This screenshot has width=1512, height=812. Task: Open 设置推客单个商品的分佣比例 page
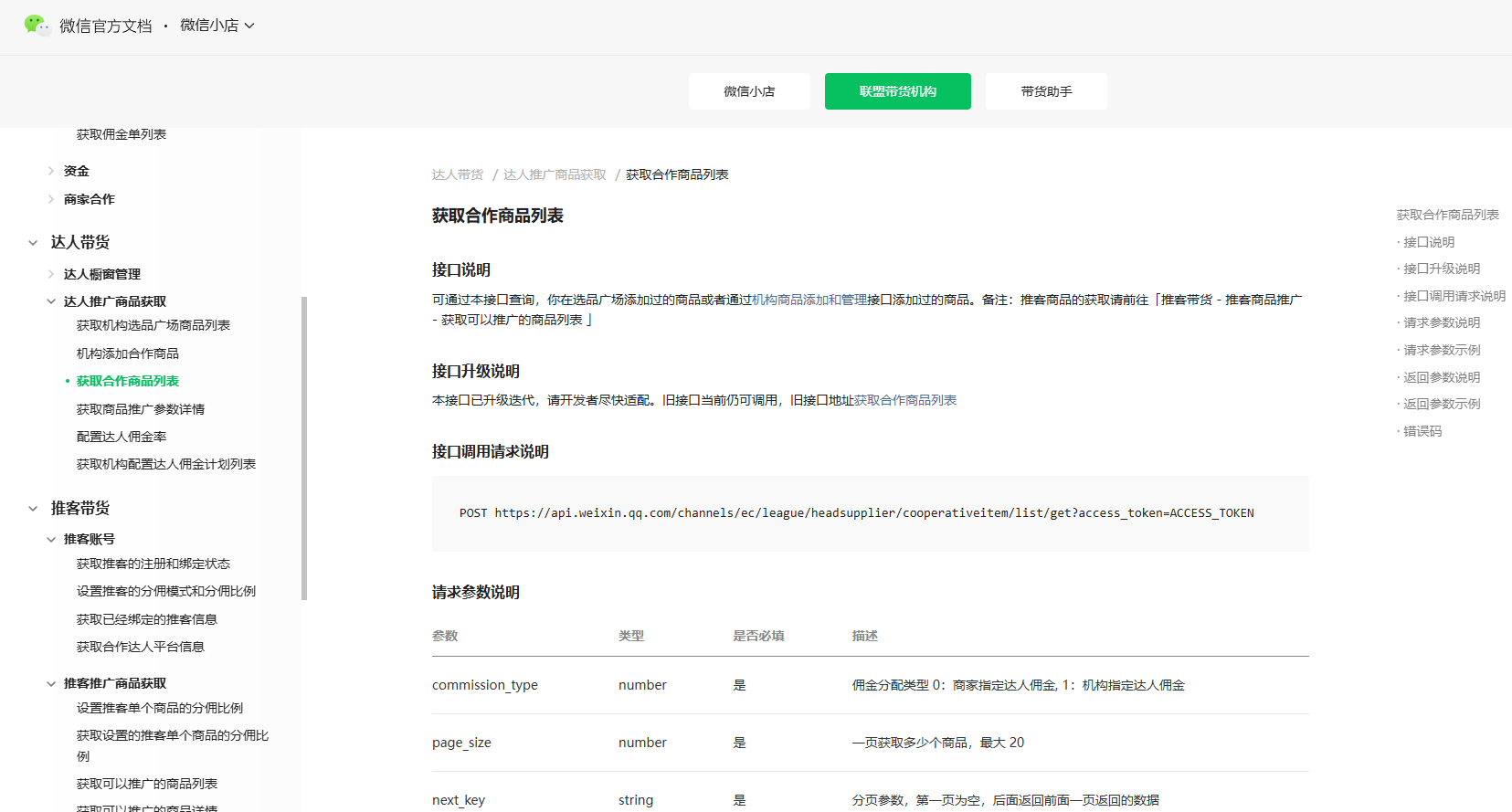160,708
